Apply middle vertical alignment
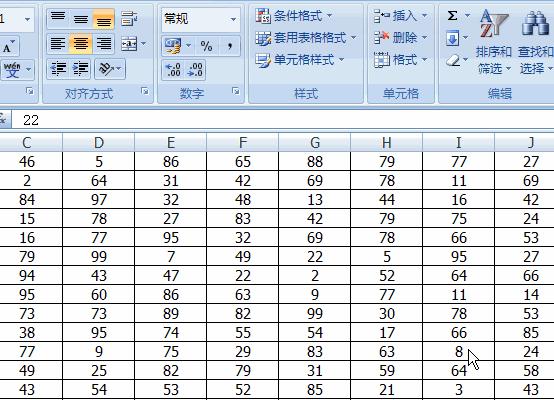This screenshot has width=554, height=400. coord(81,18)
